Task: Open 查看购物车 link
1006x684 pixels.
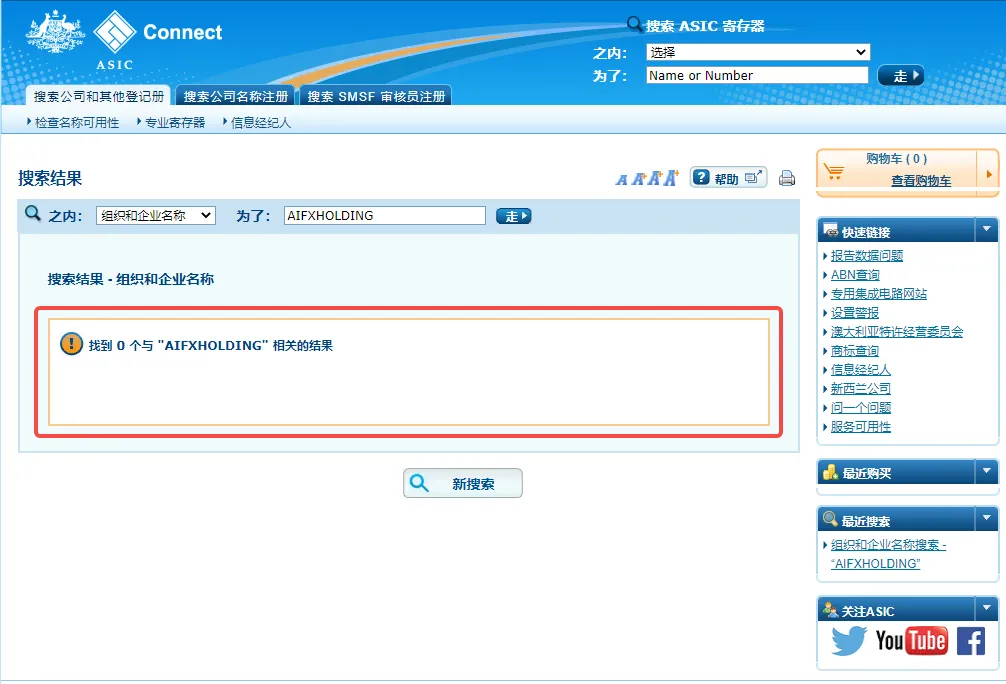Action: coord(921,181)
